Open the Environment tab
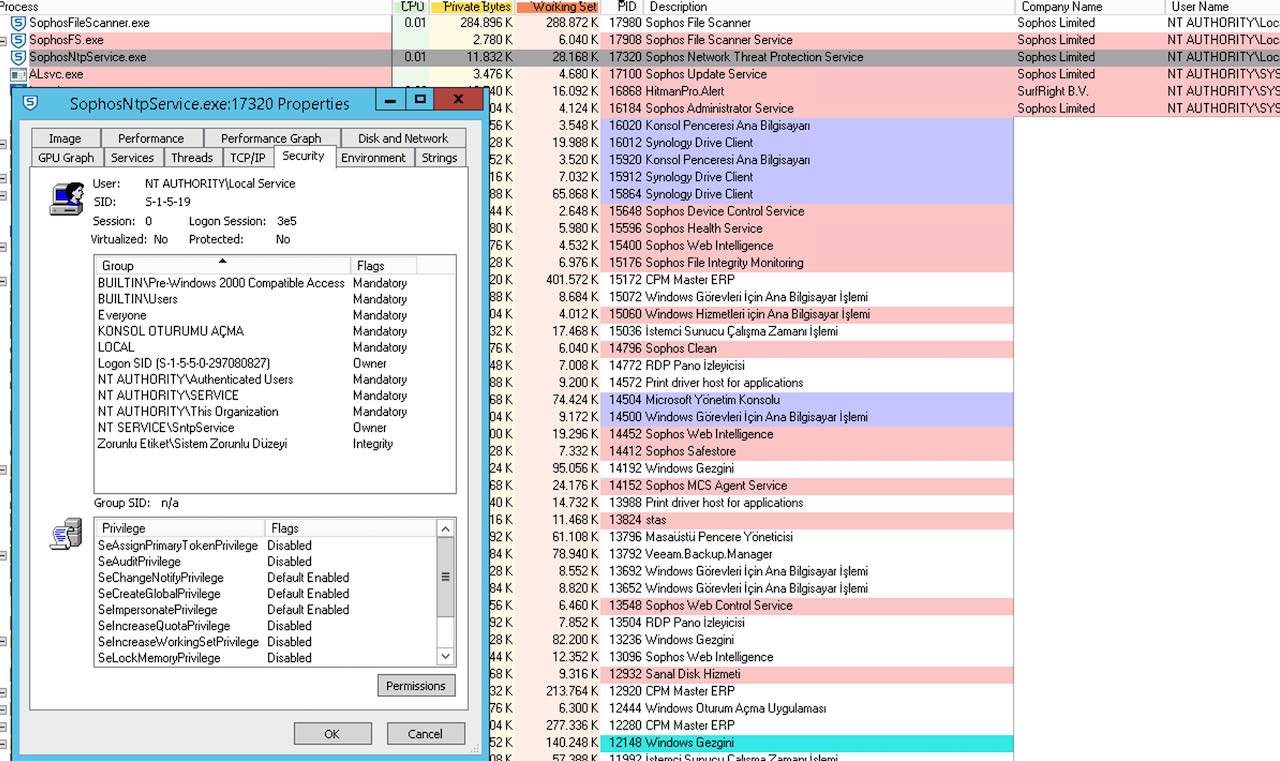The image size is (1280, 761). point(373,158)
